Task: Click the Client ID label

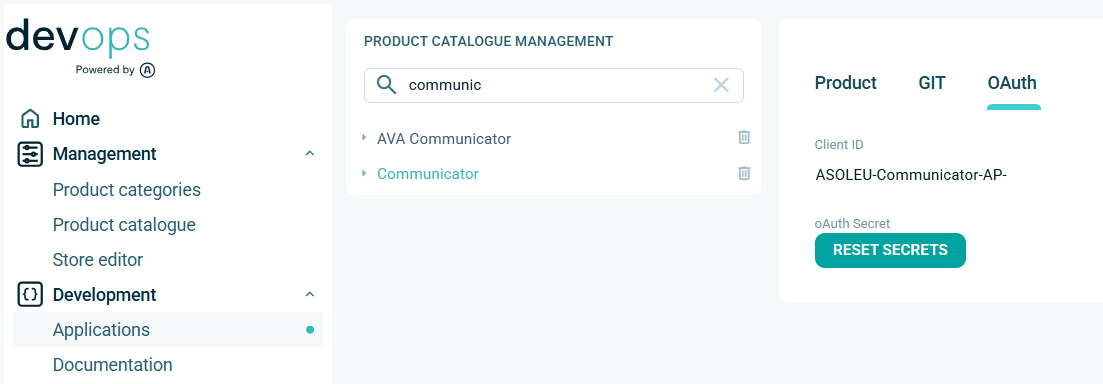Action: coord(839,145)
